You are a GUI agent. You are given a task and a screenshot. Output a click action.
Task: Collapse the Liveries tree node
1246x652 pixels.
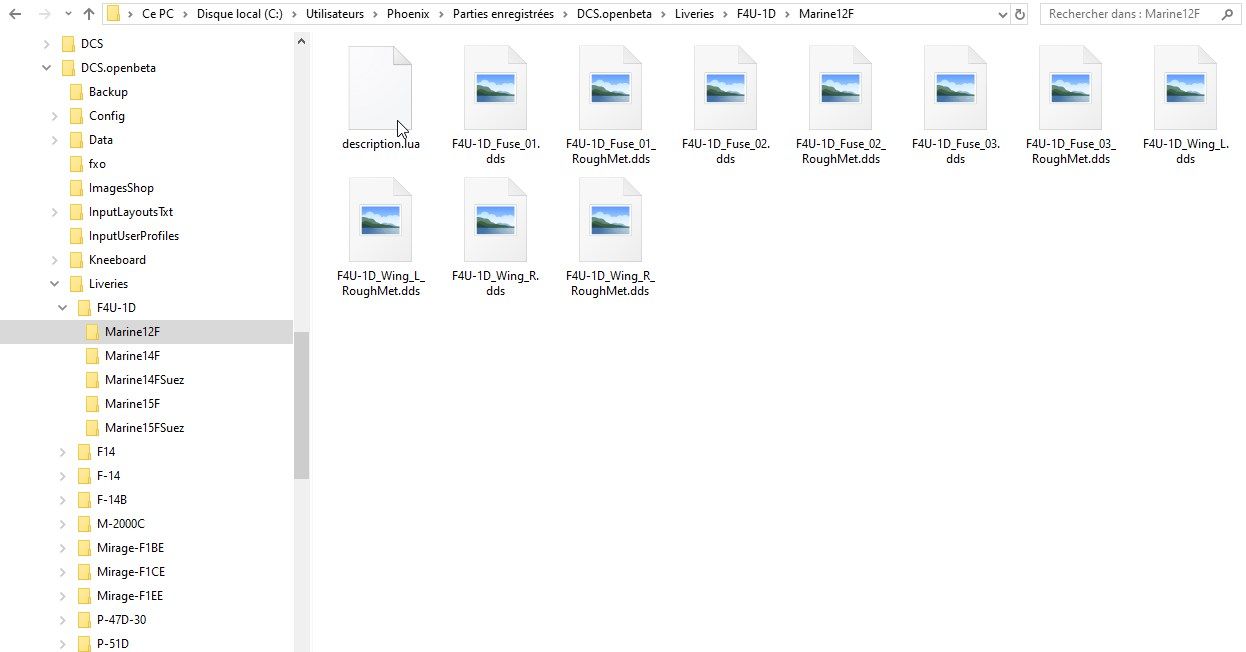tap(55, 284)
